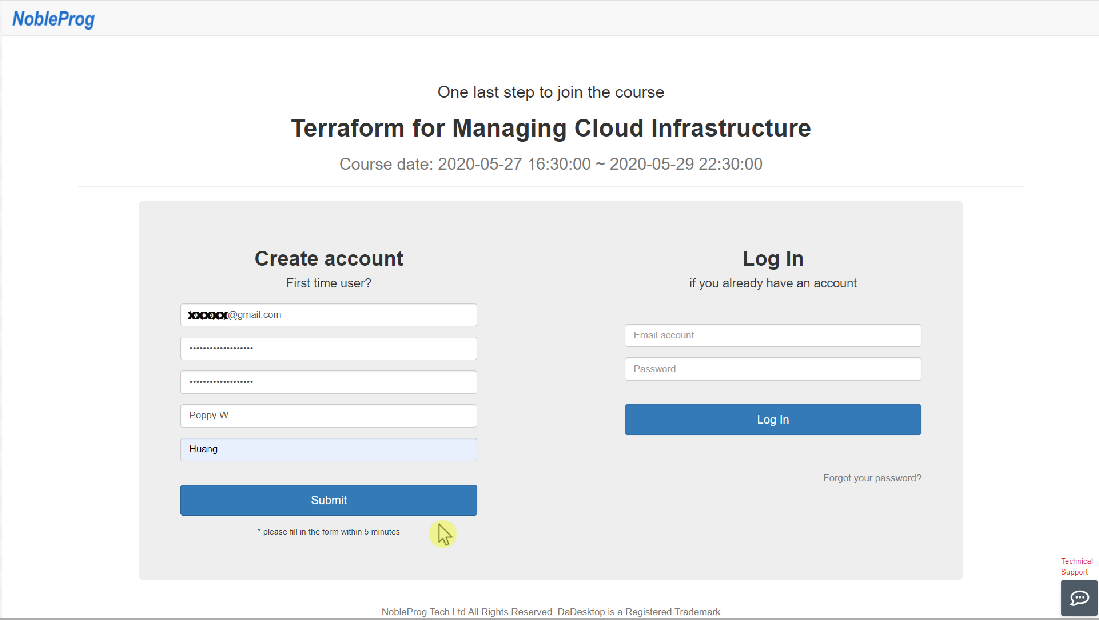The width and height of the screenshot is (1099, 620).
Task: Click the Email account field in Log In
Action: coord(773,336)
